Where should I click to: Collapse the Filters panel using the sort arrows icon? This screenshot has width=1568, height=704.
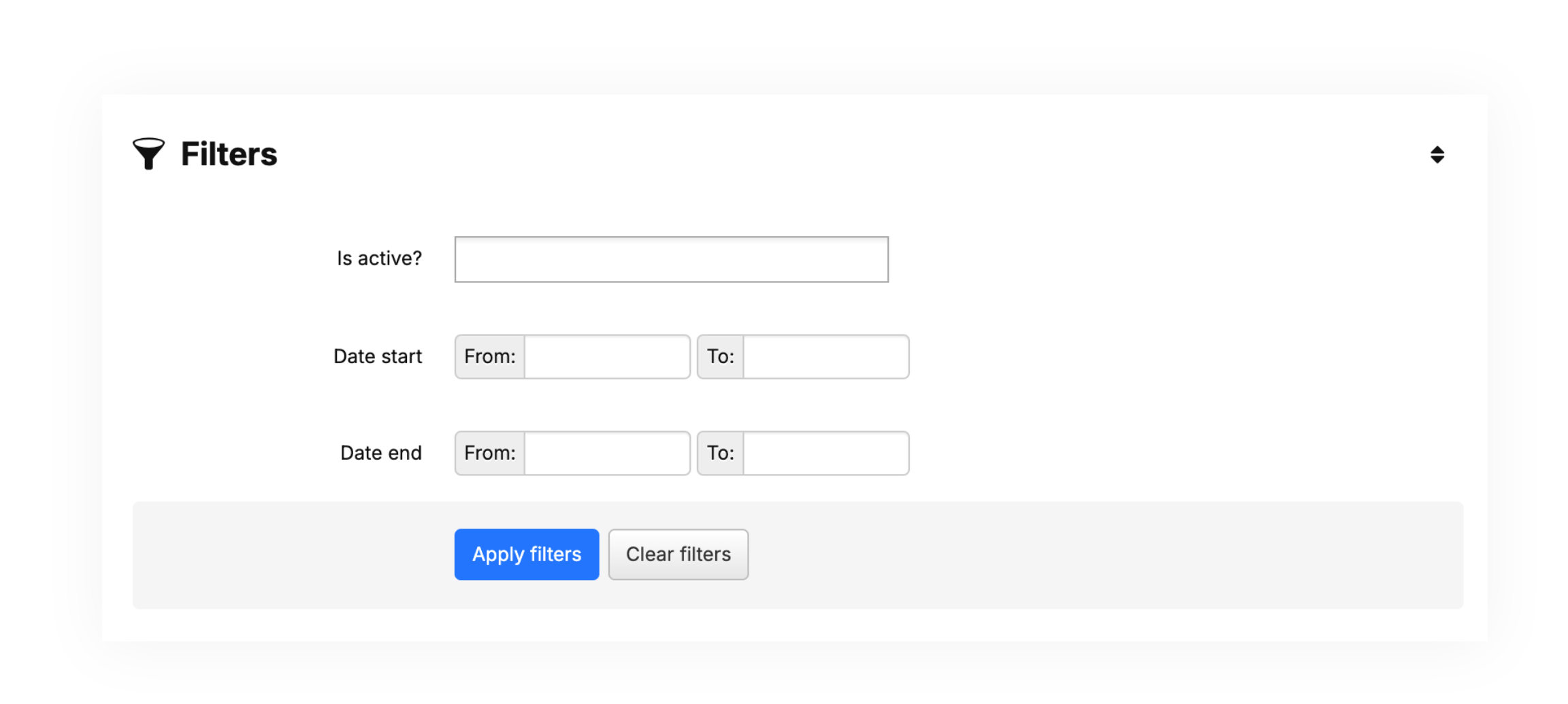tap(1438, 154)
